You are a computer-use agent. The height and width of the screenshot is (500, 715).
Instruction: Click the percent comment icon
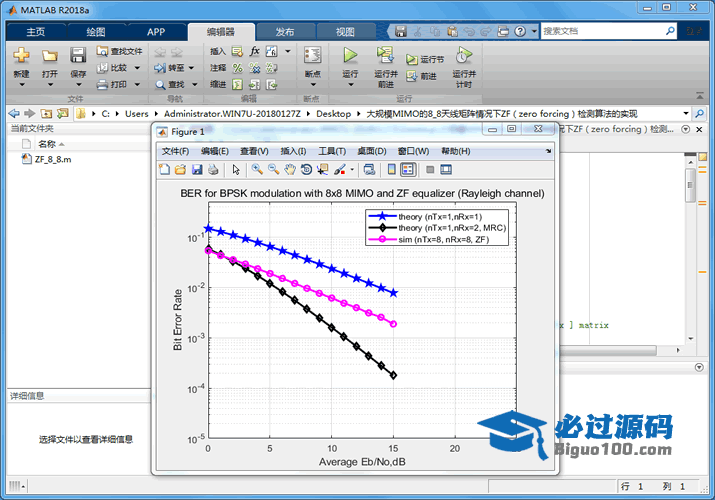pos(238,68)
